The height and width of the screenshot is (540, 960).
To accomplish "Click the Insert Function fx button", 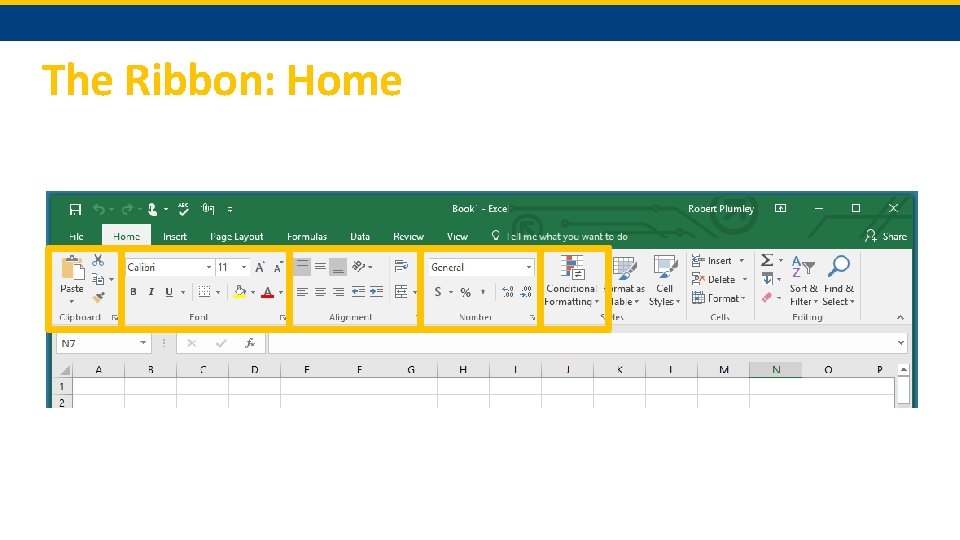I will click(250, 343).
